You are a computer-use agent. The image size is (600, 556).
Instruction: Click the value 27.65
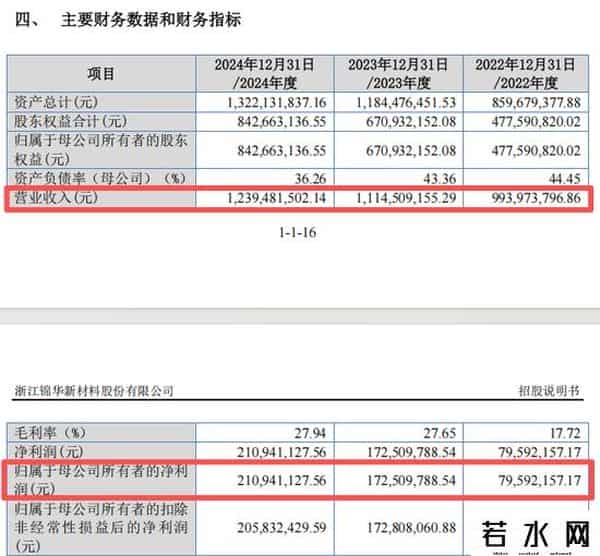pyautogui.click(x=440, y=433)
